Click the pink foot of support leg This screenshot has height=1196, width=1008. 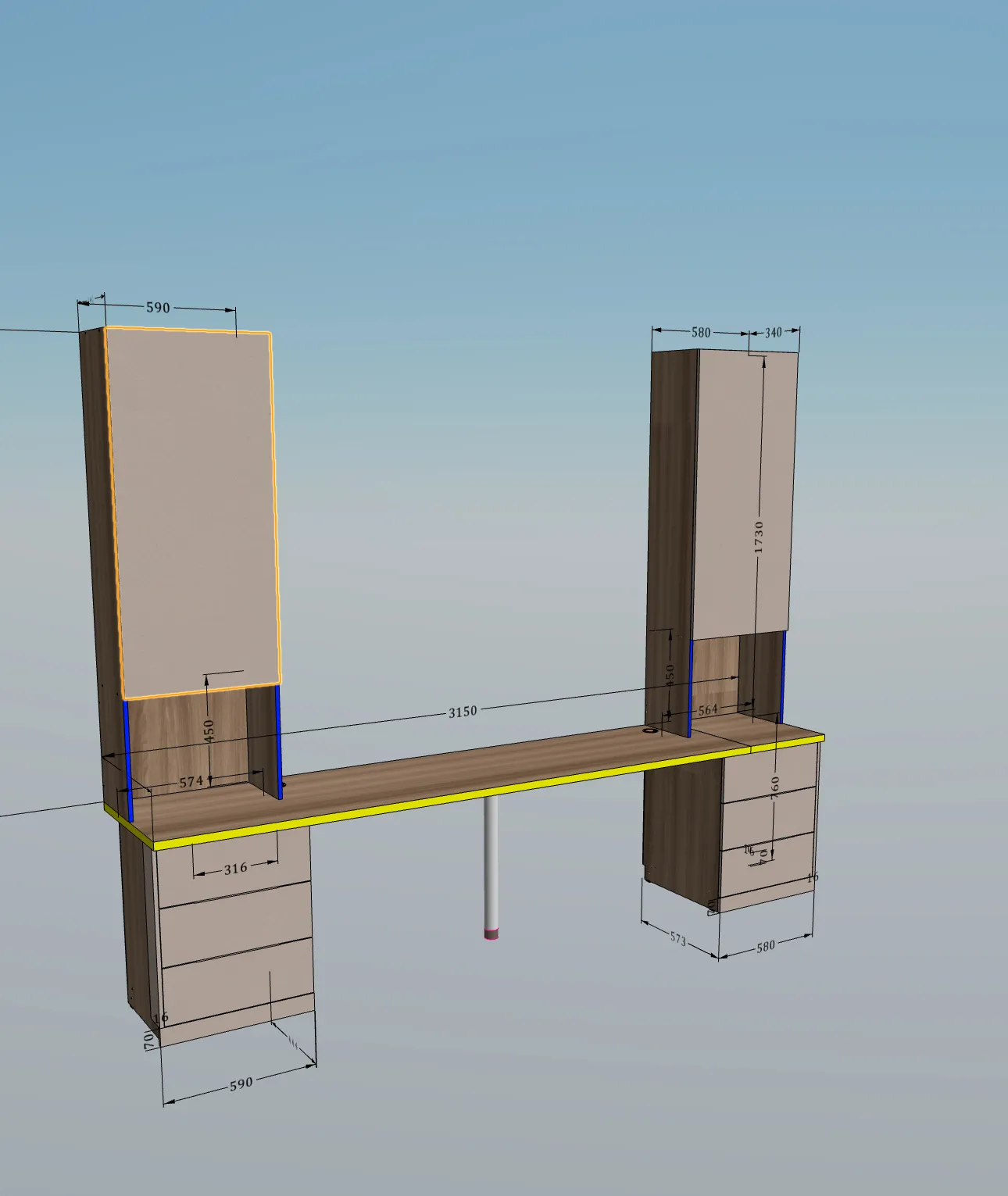pos(491,934)
